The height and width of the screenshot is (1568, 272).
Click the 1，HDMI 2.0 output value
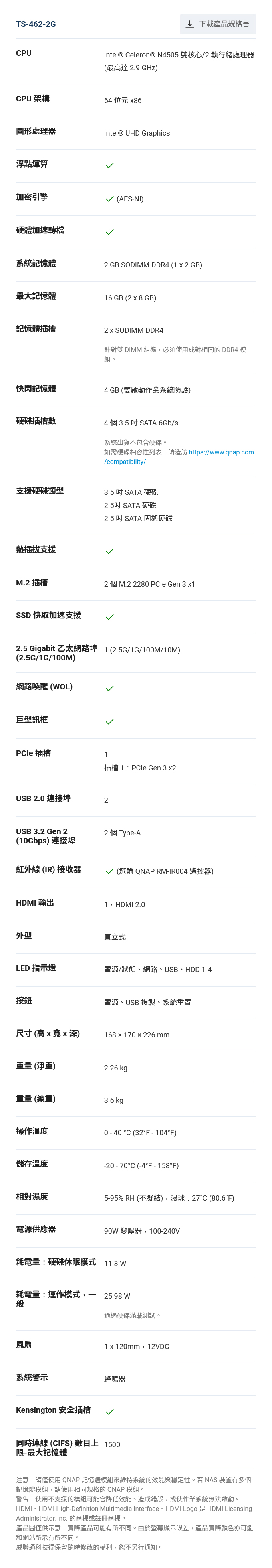click(x=125, y=905)
